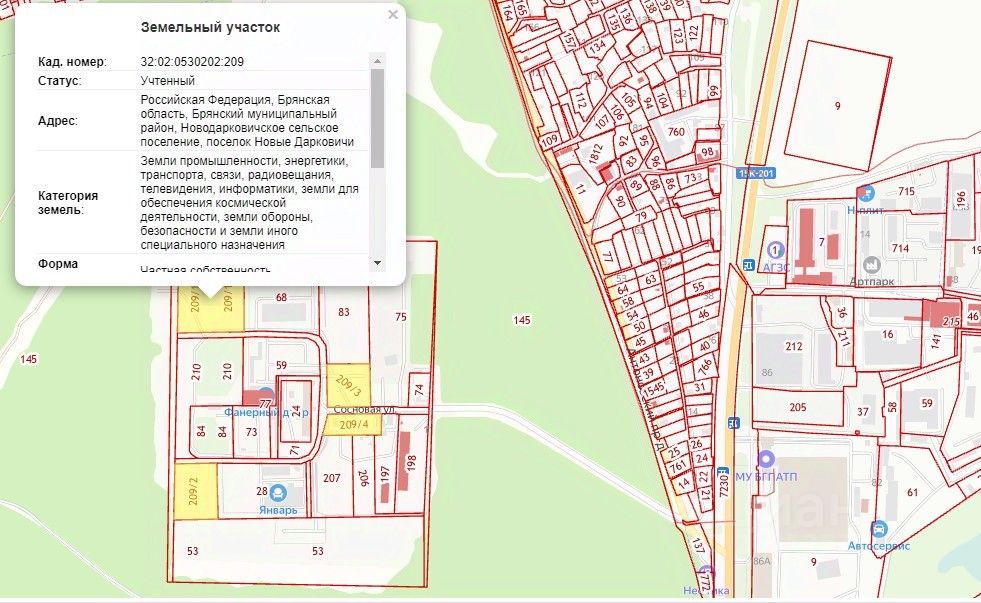Click large land parcel numbered 9
981x603 pixels.
(x=837, y=105)
